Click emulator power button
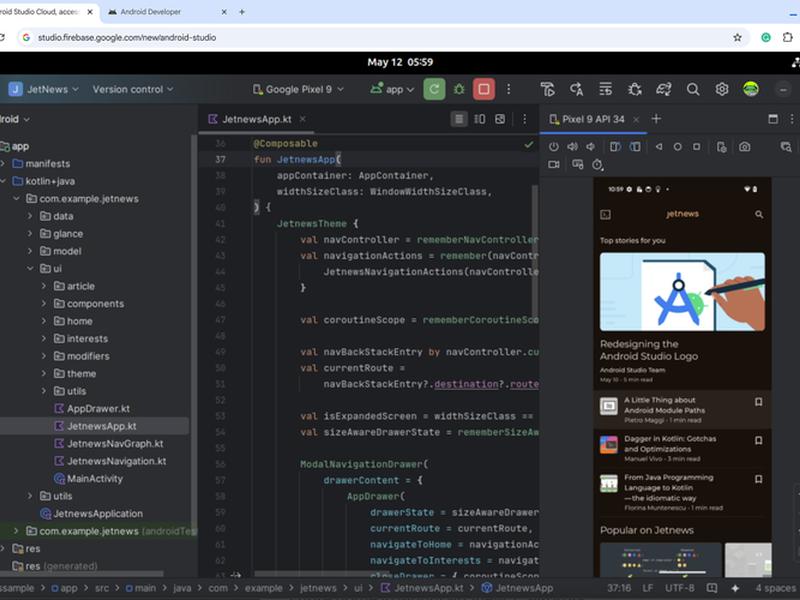This screenshot has height=600, width=800. tap(554, 147)
